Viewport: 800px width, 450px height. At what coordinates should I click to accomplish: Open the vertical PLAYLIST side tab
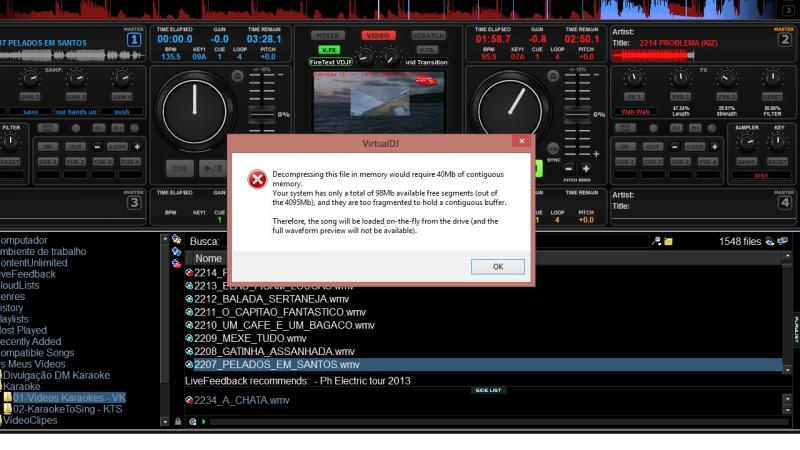click(795, 329)
